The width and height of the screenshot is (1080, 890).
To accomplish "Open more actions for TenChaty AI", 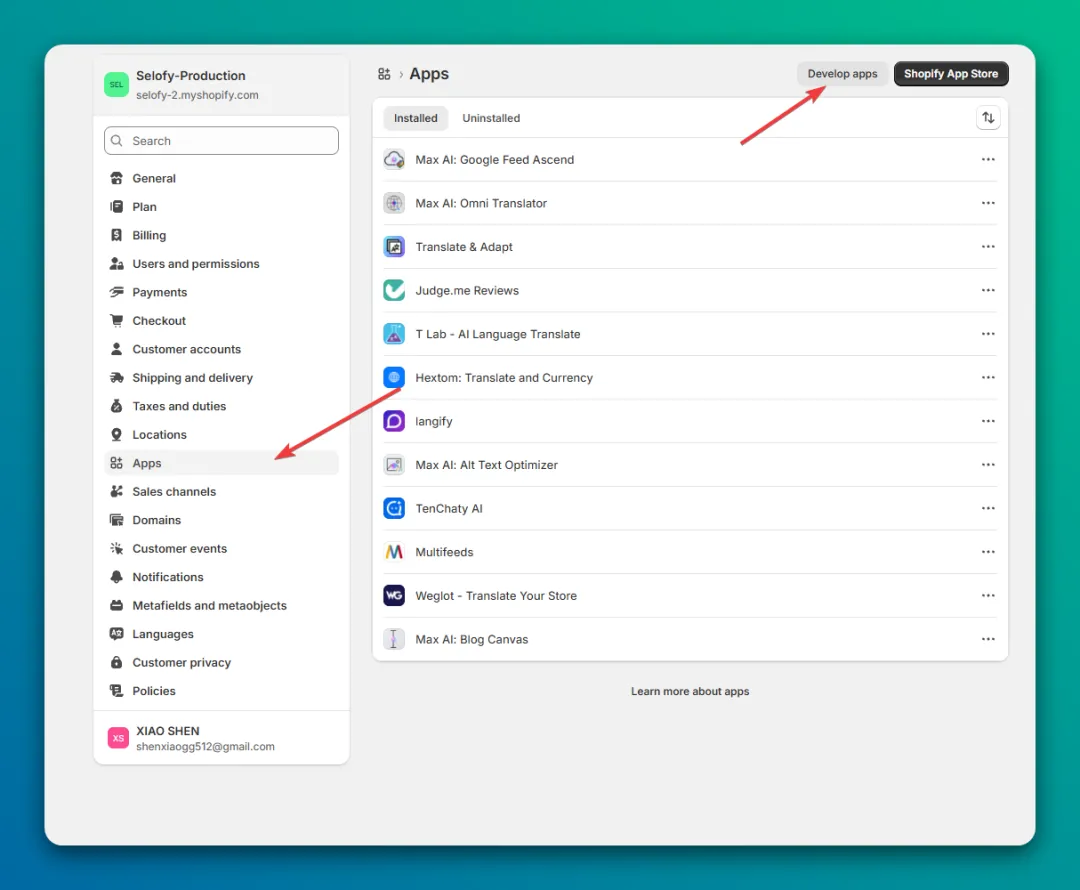I will pos(988,508).
